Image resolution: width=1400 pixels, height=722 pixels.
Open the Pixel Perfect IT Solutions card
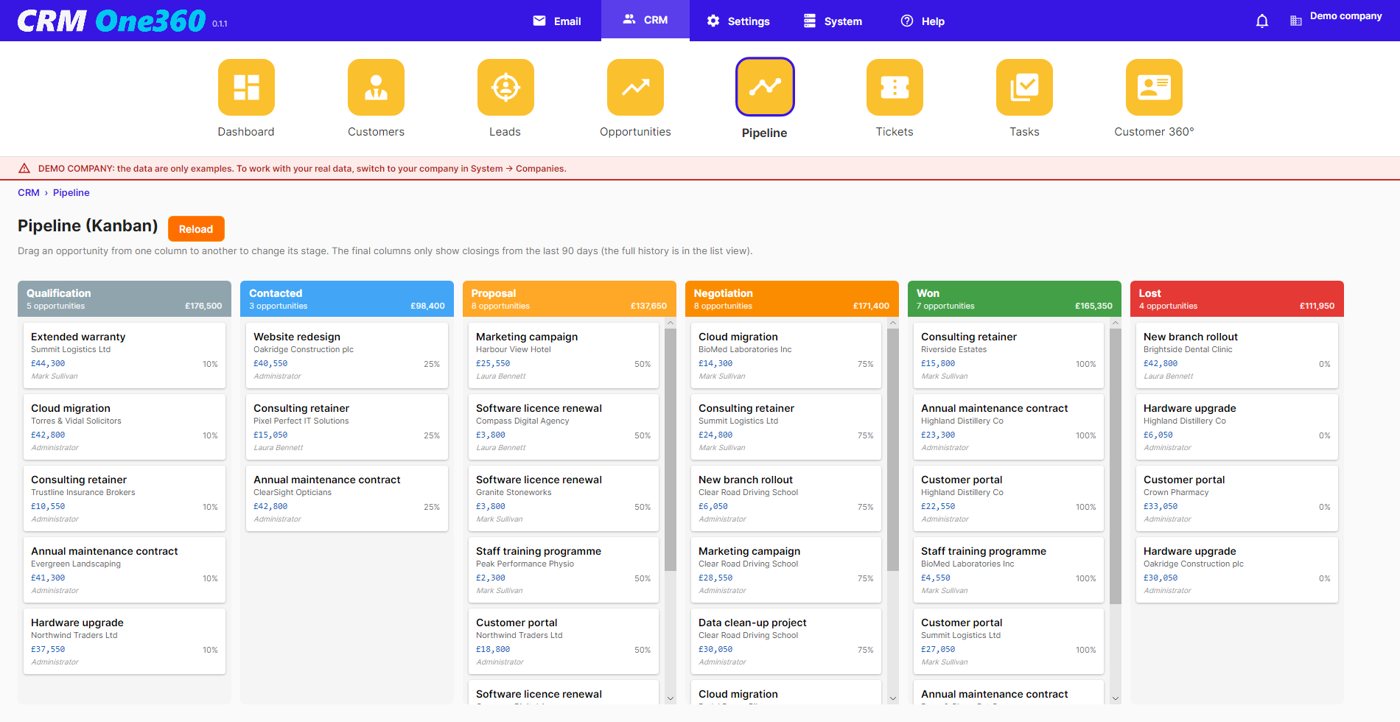point(347,427)
